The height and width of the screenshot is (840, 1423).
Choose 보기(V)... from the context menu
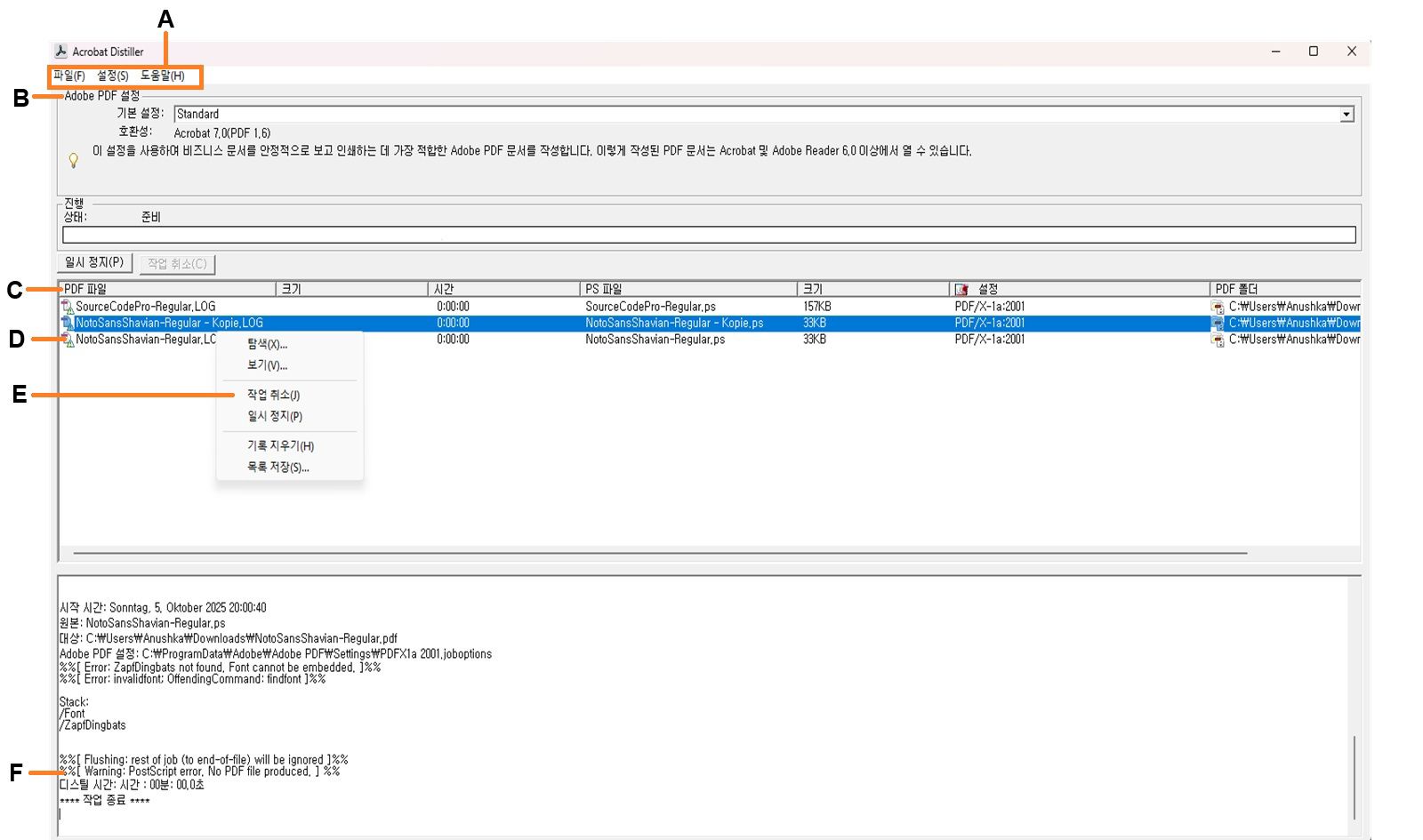(x=268, y=365)
